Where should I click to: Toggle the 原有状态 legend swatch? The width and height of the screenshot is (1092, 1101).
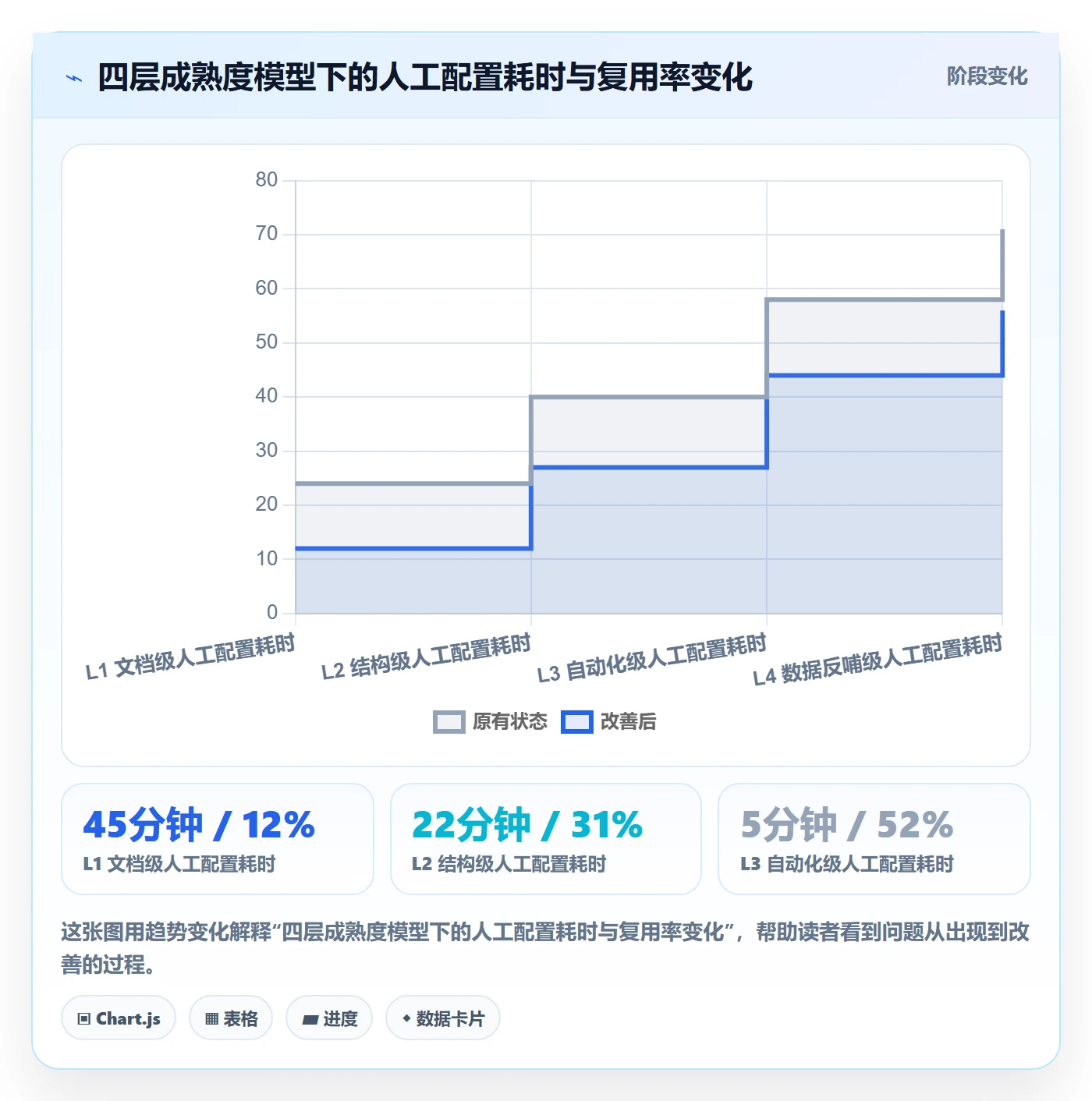click(x=449, y=722)
